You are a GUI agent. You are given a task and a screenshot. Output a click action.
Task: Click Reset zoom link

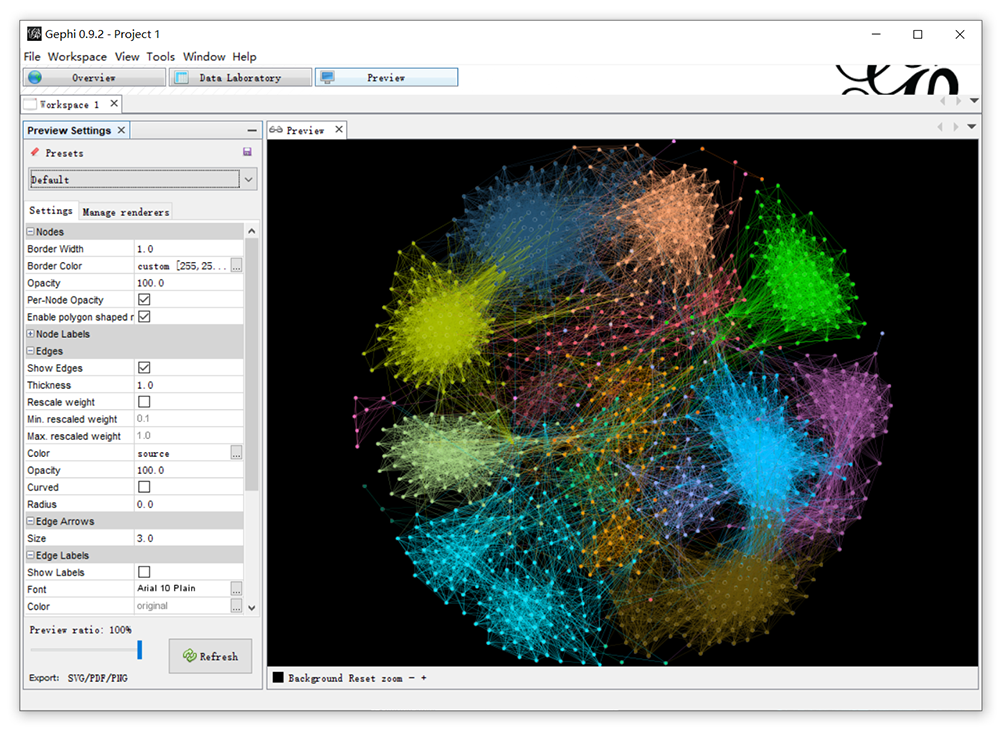tap(375, 678)
